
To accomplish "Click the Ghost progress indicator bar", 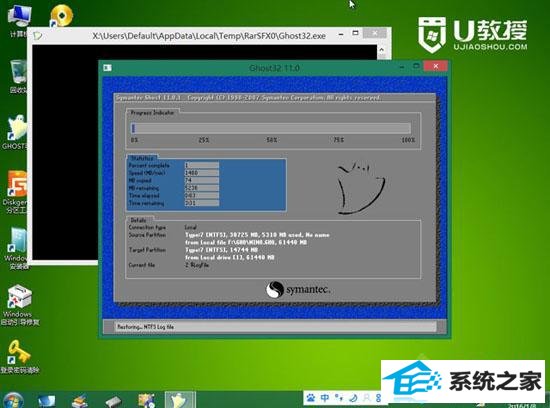I will click(x=271, y=128).
